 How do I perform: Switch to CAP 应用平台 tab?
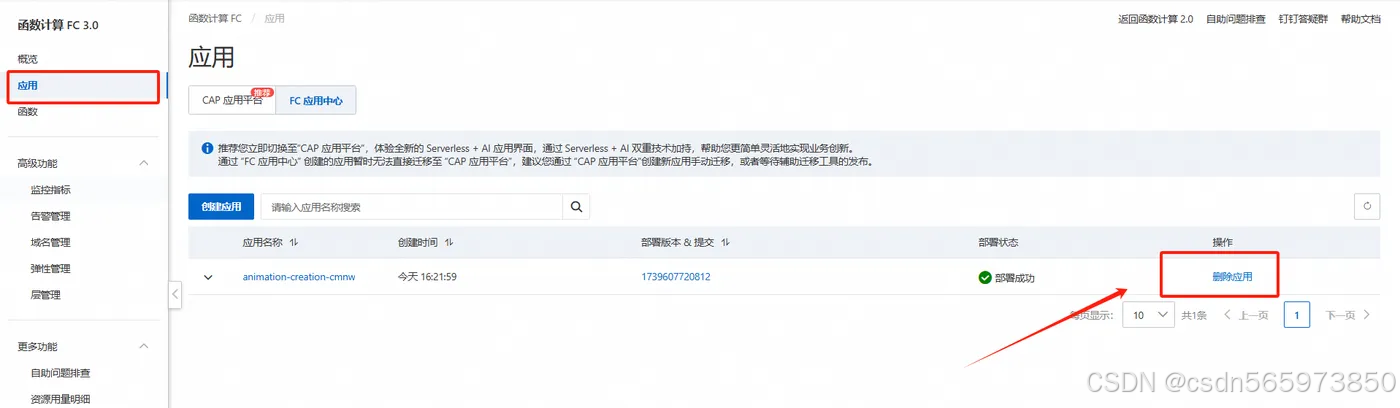coord(232,100)
